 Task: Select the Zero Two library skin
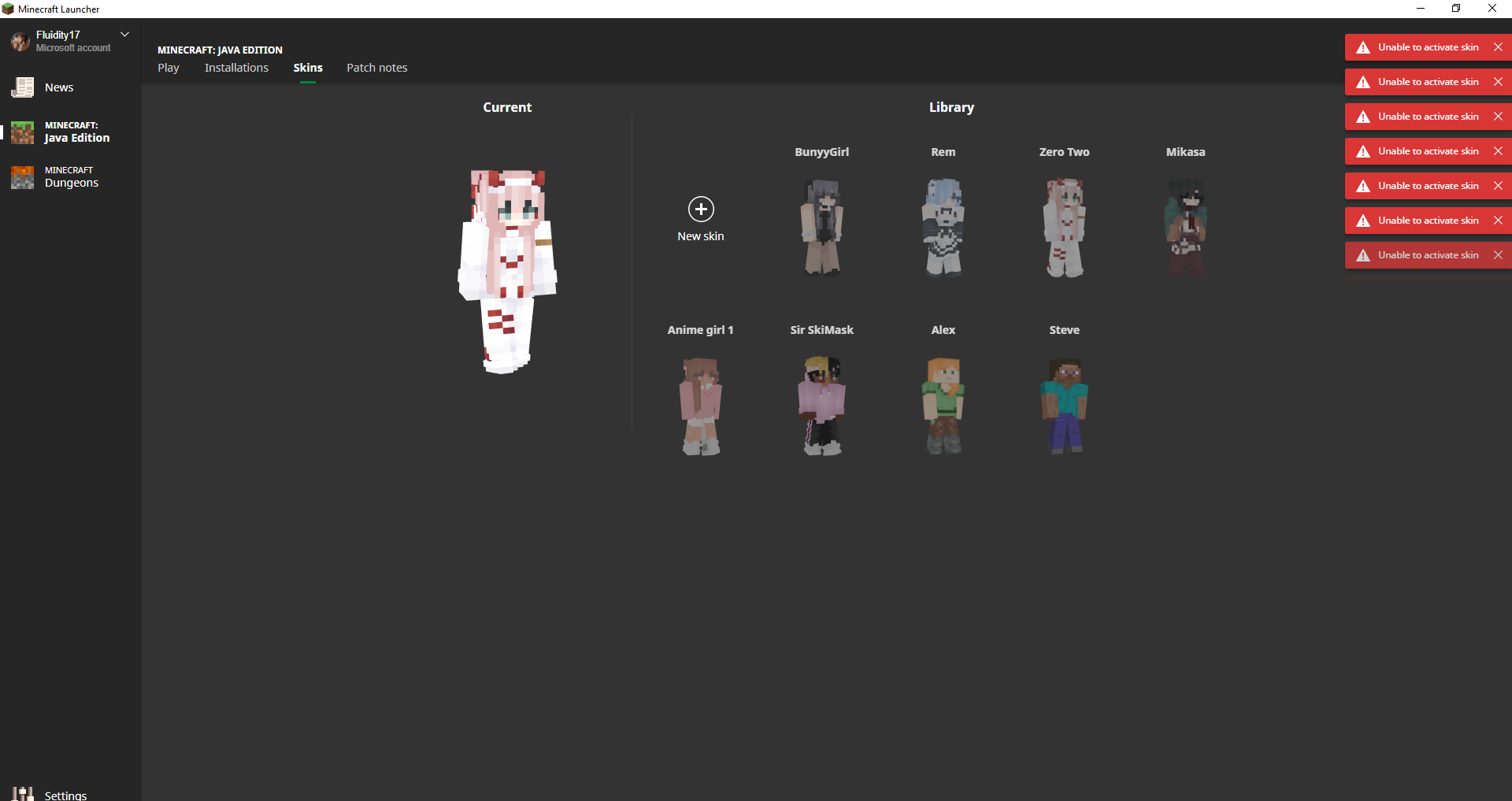[x=1065, y=227]
